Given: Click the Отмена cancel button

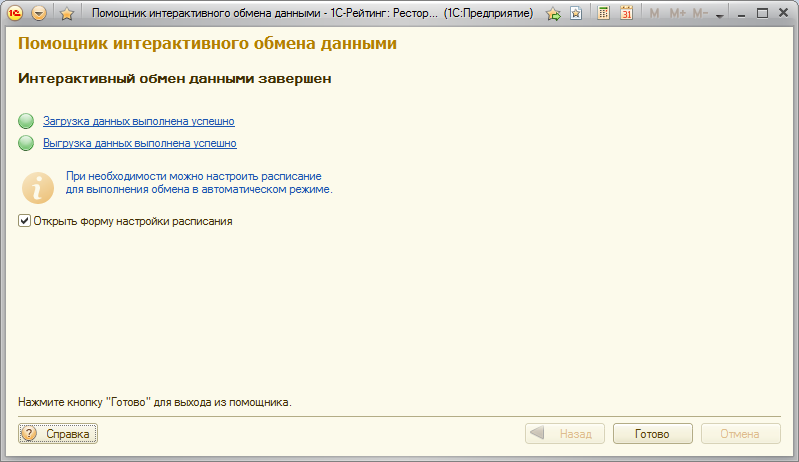Looking at the screenshot, I should pos(741,434).
